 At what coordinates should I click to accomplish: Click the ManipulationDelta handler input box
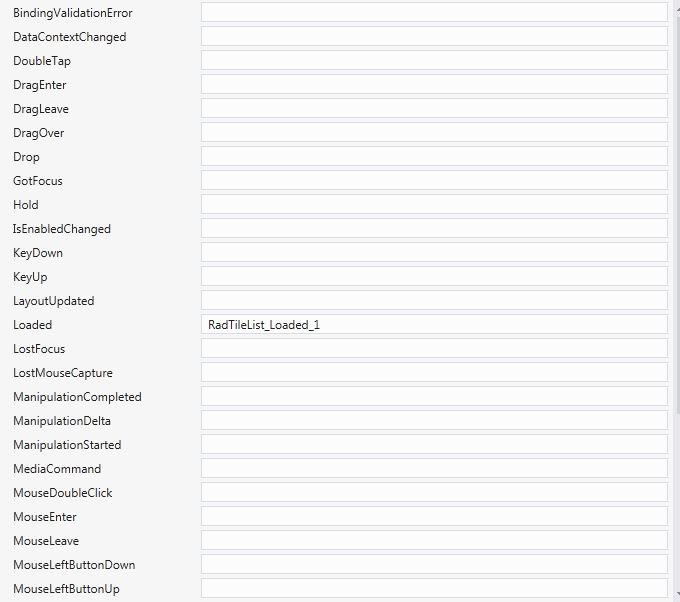pyautogui.click(x=434, y=420)
